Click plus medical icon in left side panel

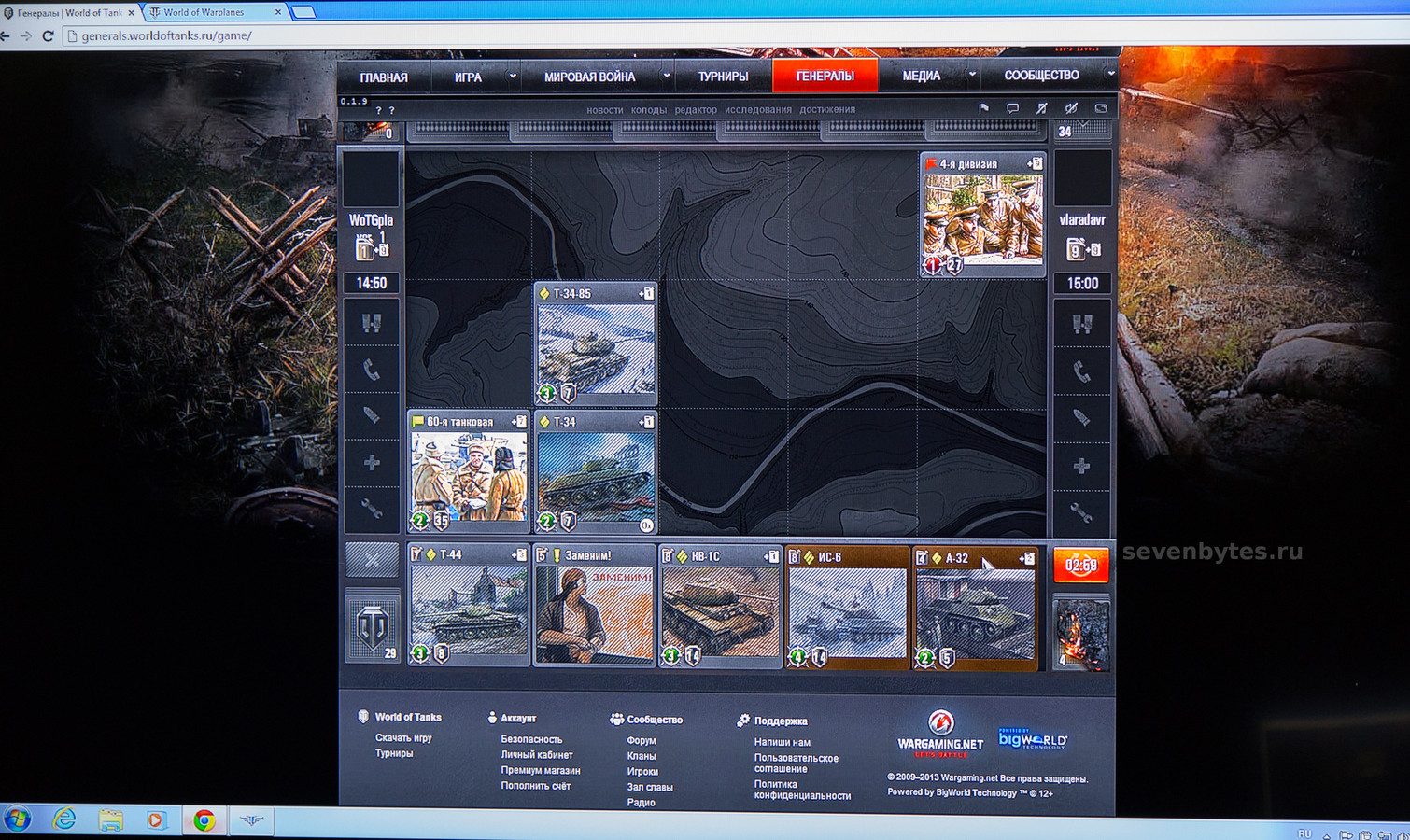(x=372, y=463)
